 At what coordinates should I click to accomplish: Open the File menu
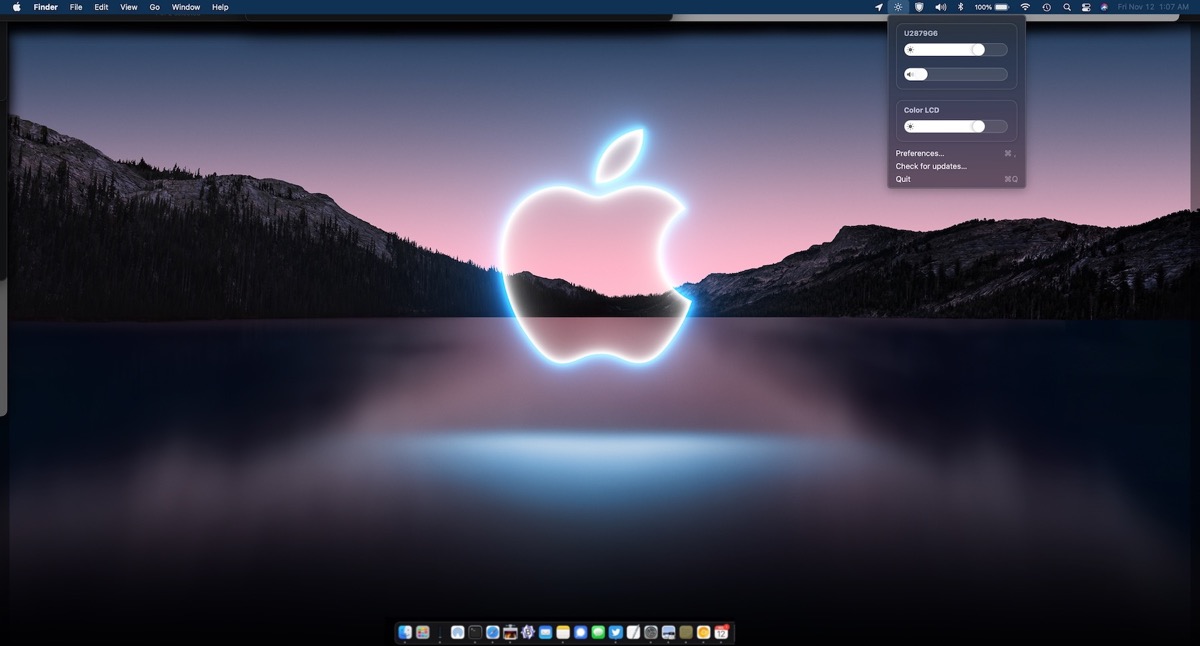tap(76, 7)
